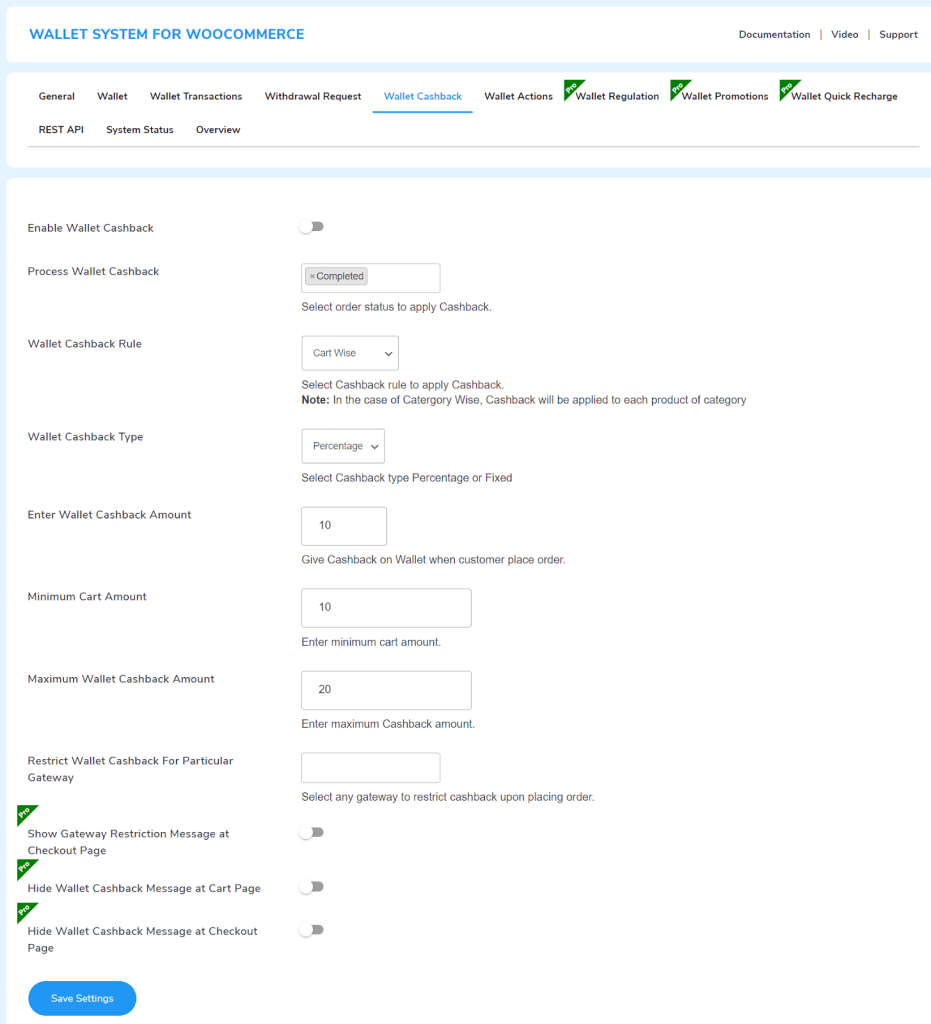Remove the Completed status tag via its x
Viewport: 931px width, 1024px height.
tap(312, 276)
